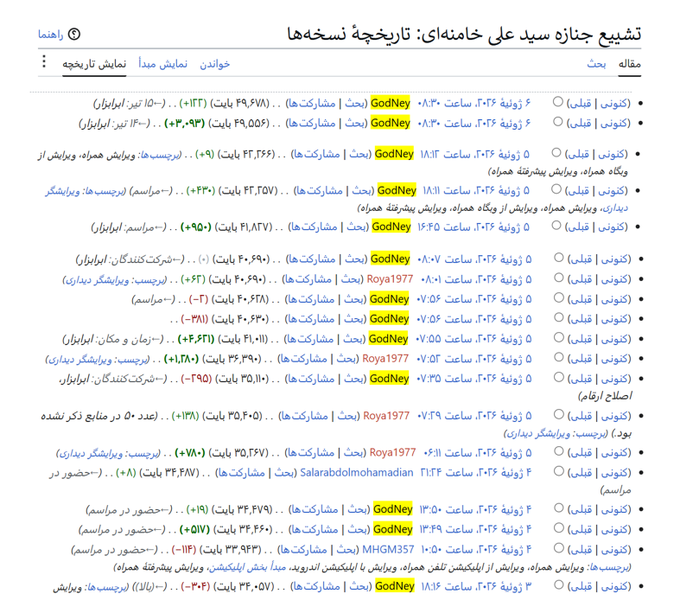This screenshot has width=680, height=613.
Task: Open the July 5 07:55 timestamp link
Action: pos(474,339)
